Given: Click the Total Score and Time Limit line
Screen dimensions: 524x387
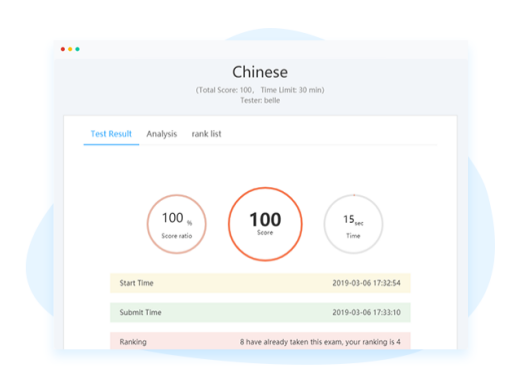Looking at the screenshot, I should (x=260, y=90).
